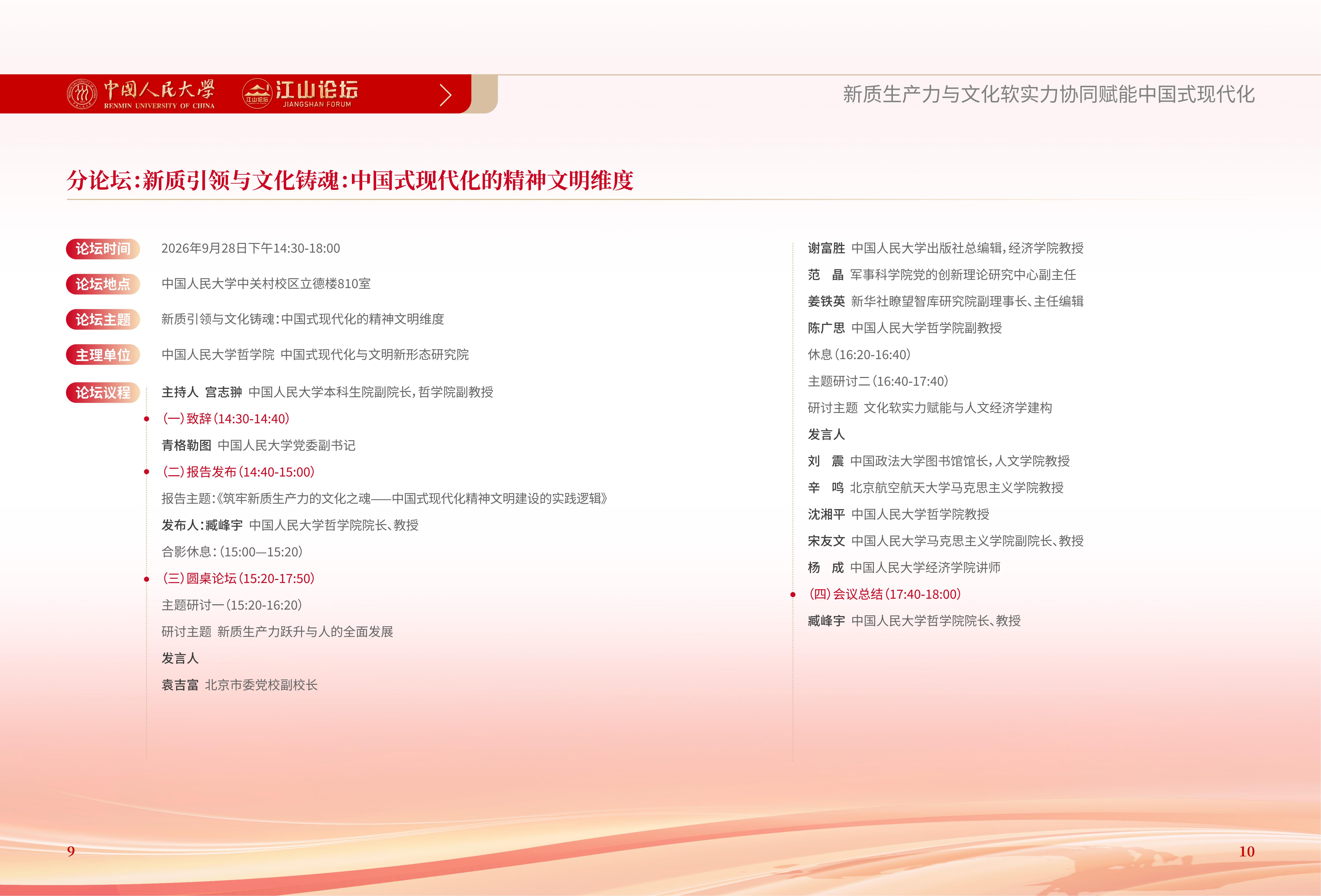Select the 论坛时间 label badge
The image size is (1321, 896).
[103, 249]
